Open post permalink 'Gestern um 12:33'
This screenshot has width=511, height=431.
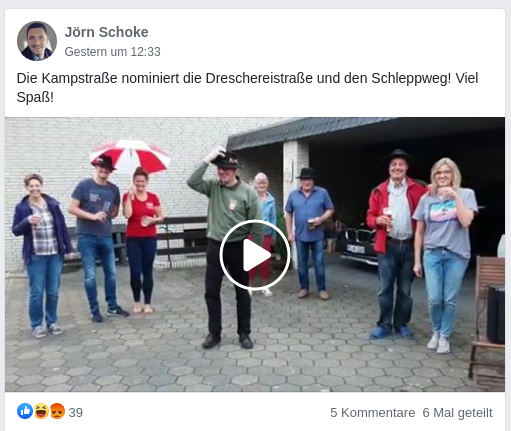[112, 52]
